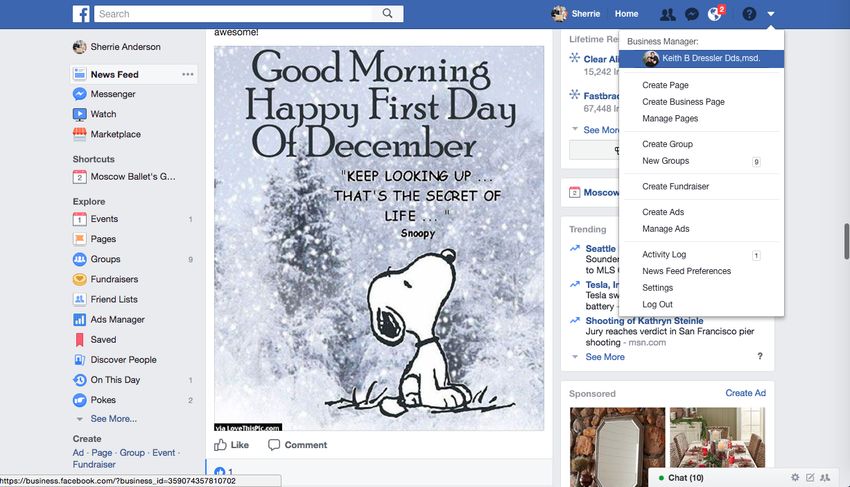Viewport: 850px width, 487px height.
Task: Choose Create Business Page from menu
Action: tap(683, 102)
